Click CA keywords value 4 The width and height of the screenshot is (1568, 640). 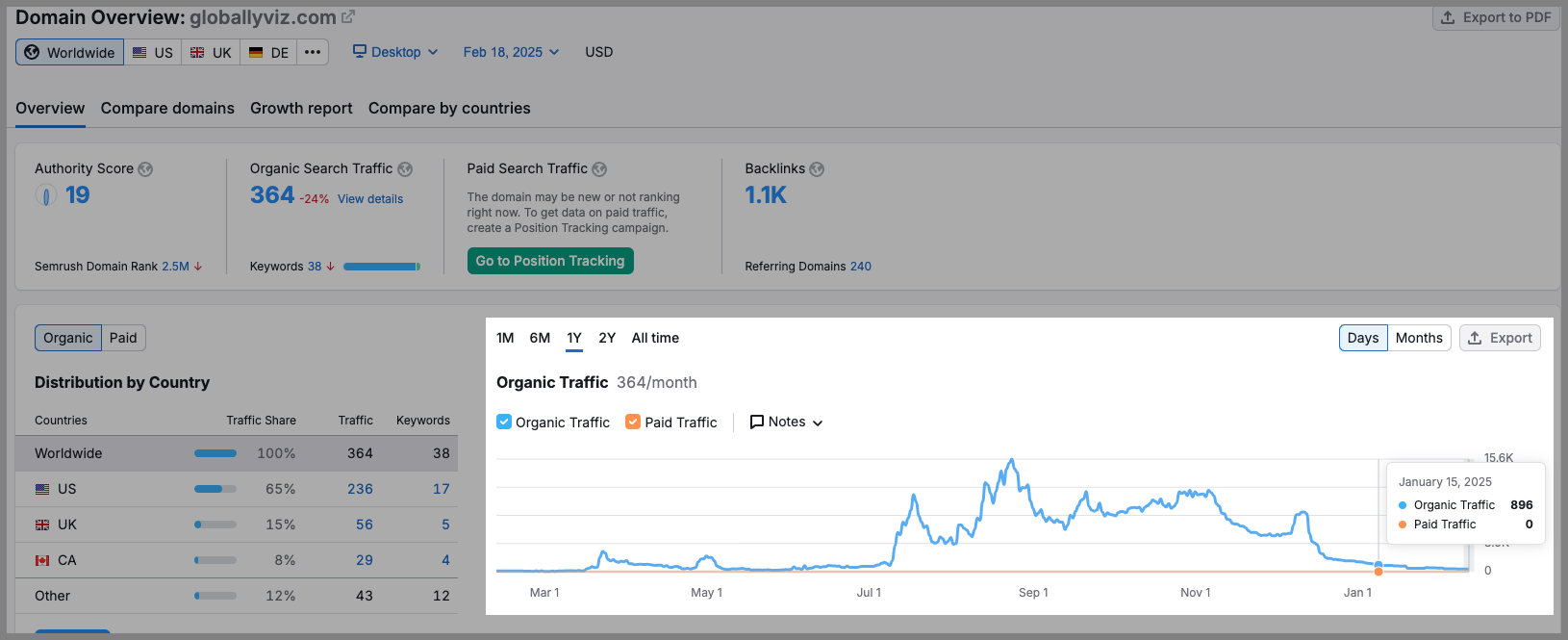445,560
